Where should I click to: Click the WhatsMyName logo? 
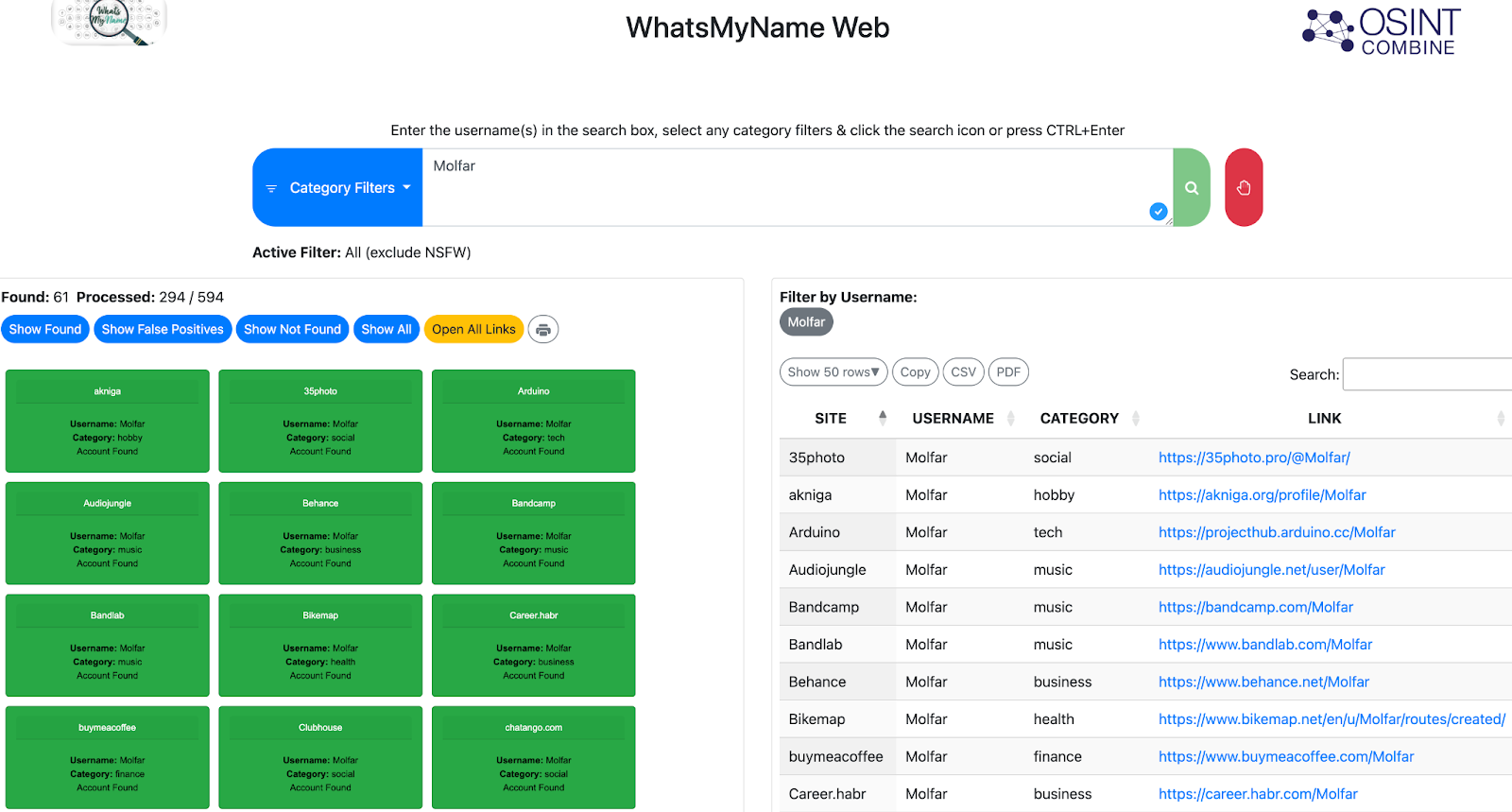[110, 23]
